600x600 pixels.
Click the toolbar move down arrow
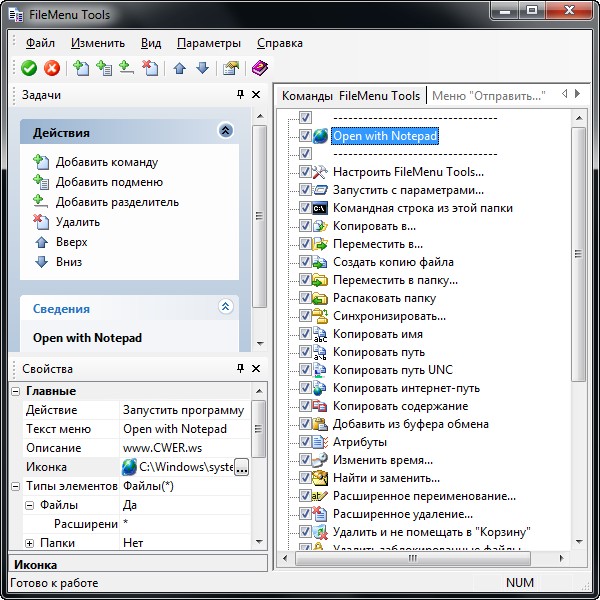(202, 68)
